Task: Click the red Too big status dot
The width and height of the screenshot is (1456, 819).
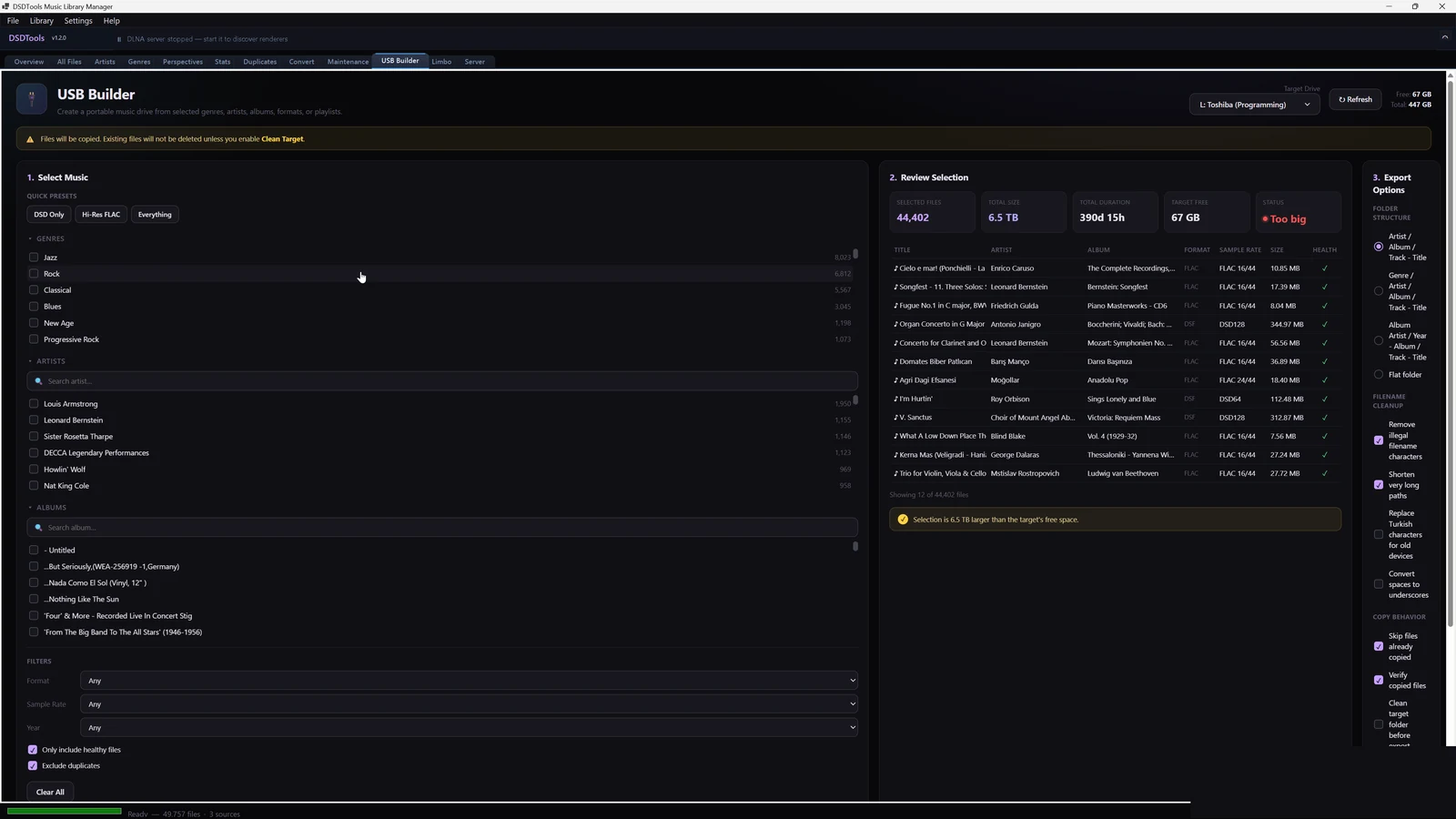Action: point(1265,219)
